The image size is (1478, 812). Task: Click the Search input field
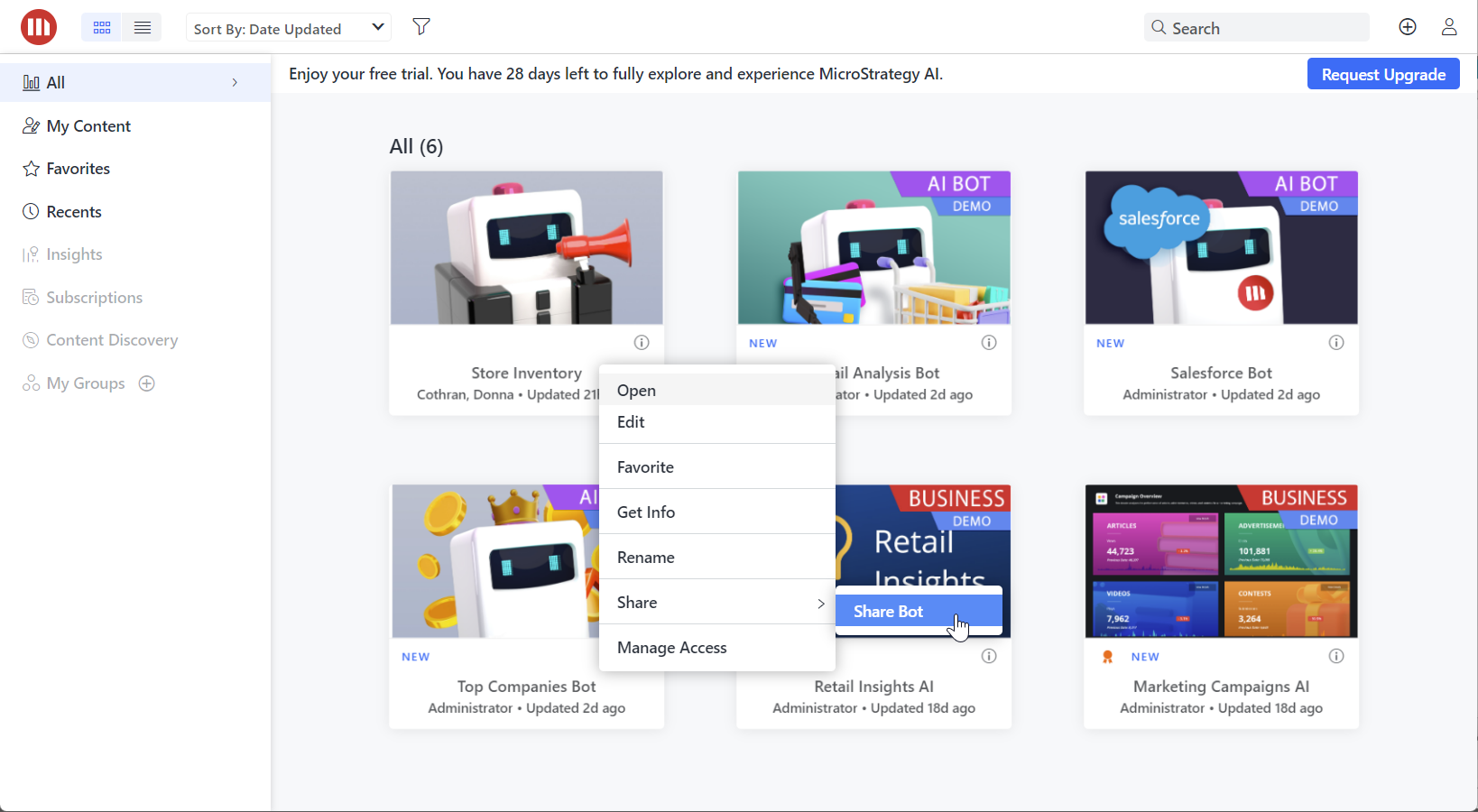[x=1263, y=28]
